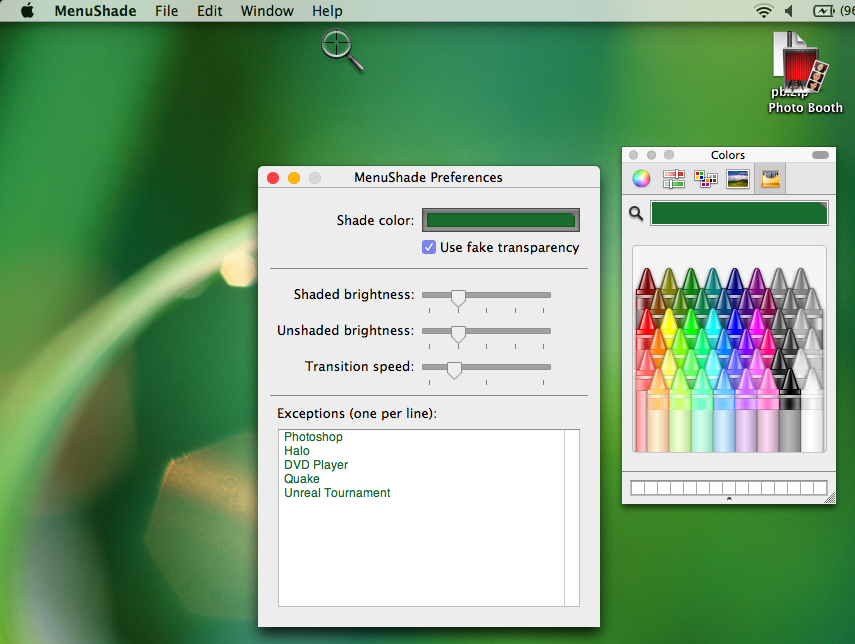
Task: Switch to Color Sliders picker in Colors
Action: coord(673,178)
